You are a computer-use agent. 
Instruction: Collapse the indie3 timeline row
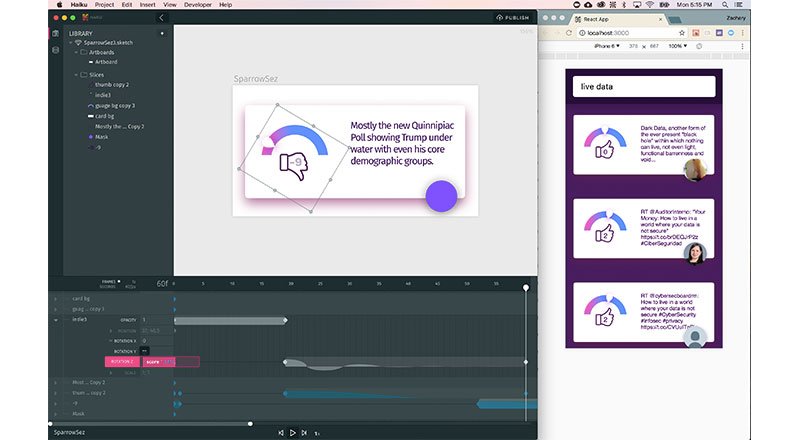click(x=56, y=319)
